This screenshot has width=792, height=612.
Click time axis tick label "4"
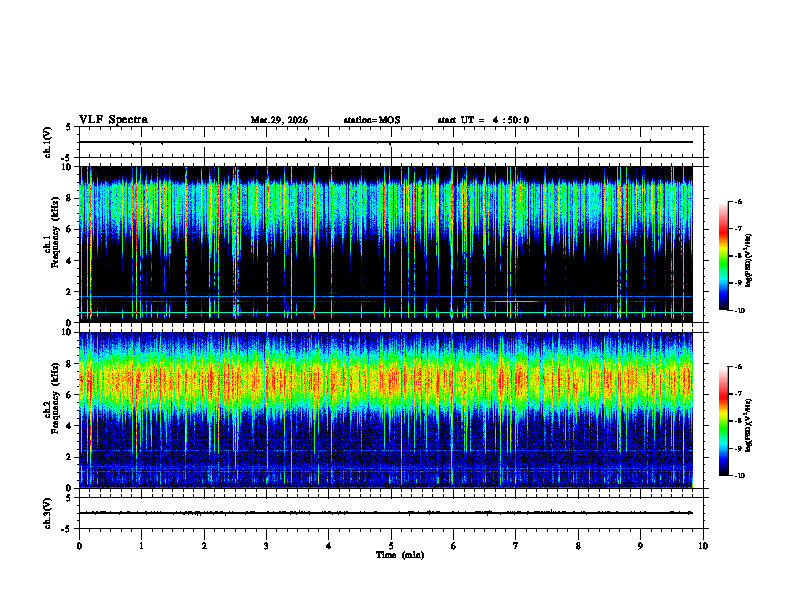(x=329, y=546)
